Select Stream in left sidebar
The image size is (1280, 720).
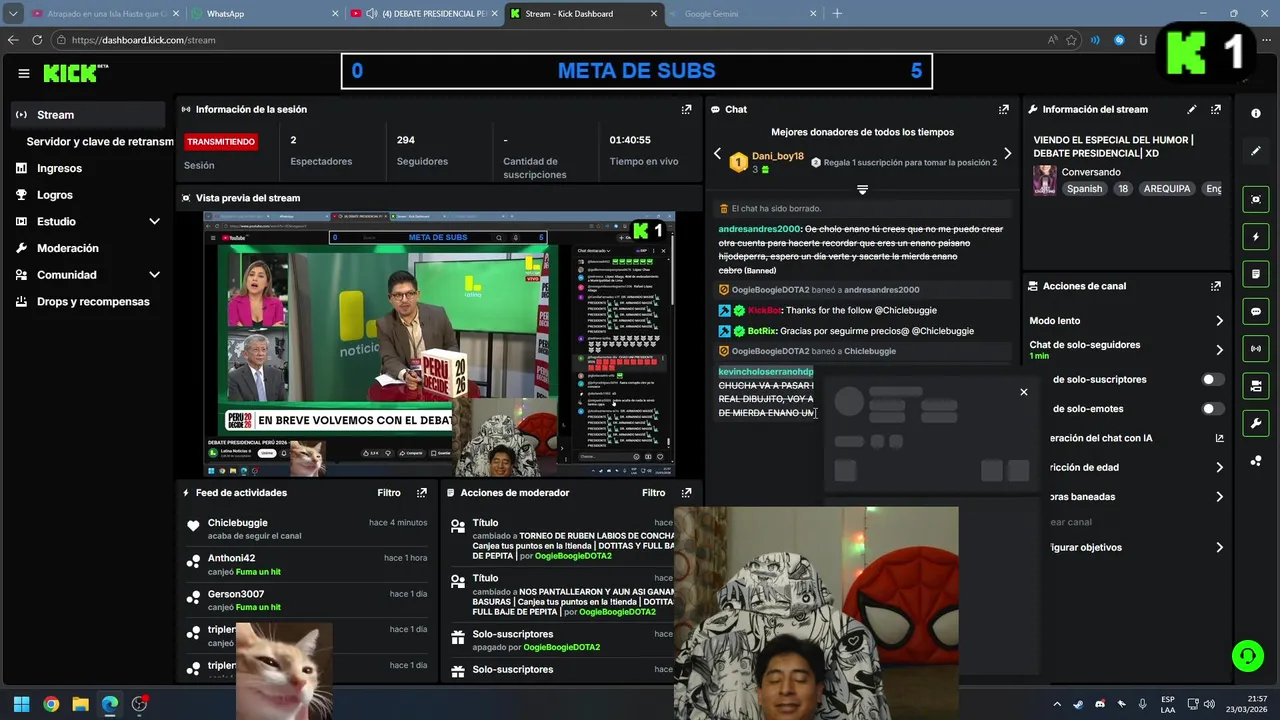[x=89, y=115]
